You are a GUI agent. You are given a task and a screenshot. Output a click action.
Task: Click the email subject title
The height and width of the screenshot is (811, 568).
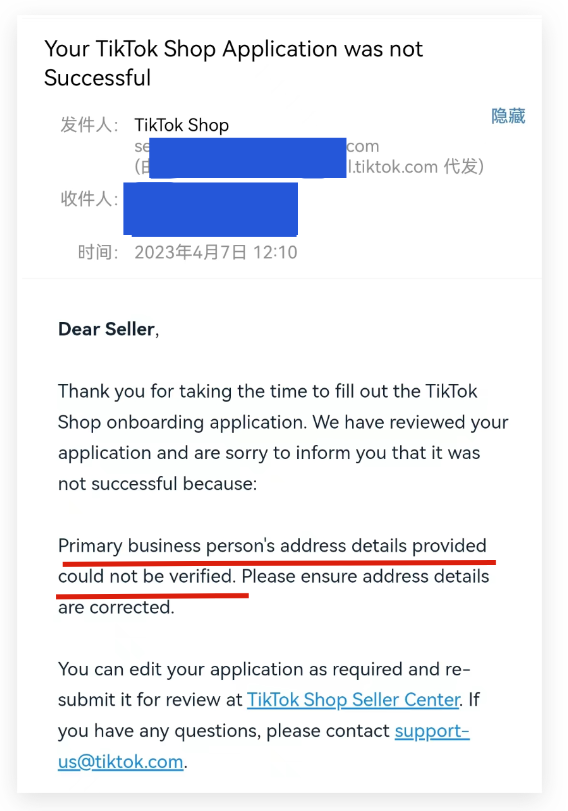point(234,64)
